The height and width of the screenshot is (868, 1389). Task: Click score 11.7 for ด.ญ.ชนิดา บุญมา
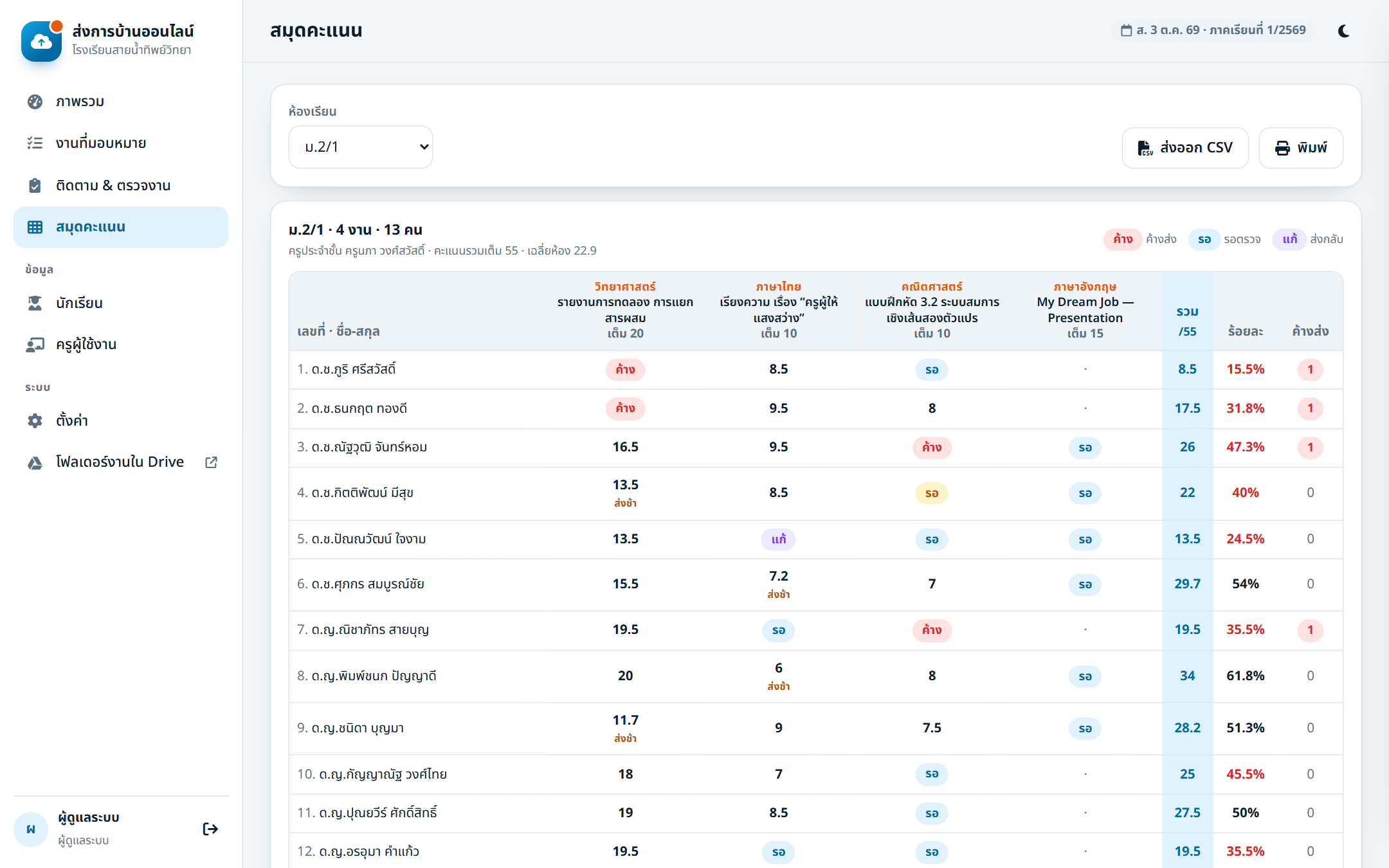pyautogui.click(x=625, y=720)
